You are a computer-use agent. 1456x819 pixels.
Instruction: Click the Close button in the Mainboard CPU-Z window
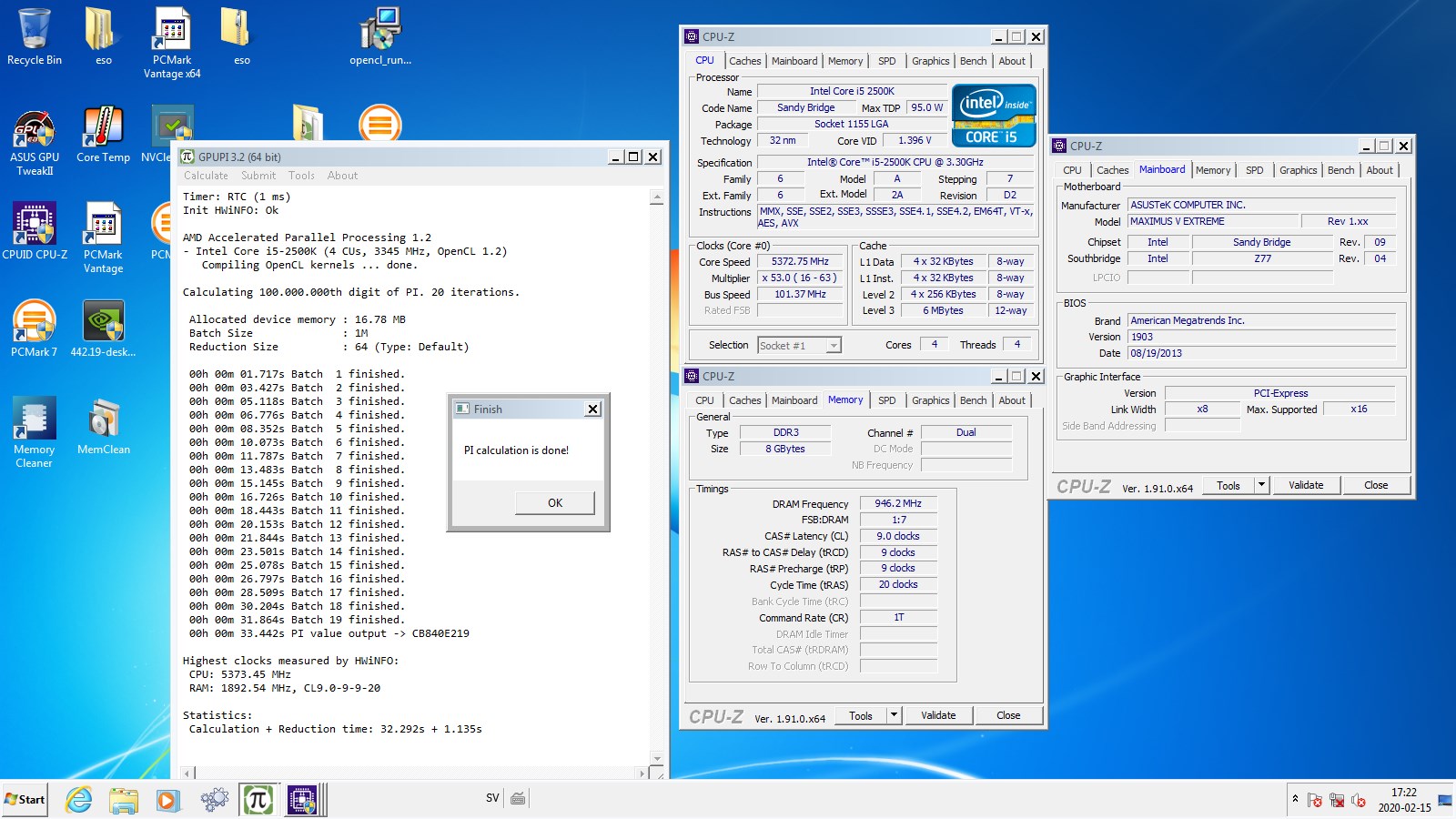[x=1376, y=485]
